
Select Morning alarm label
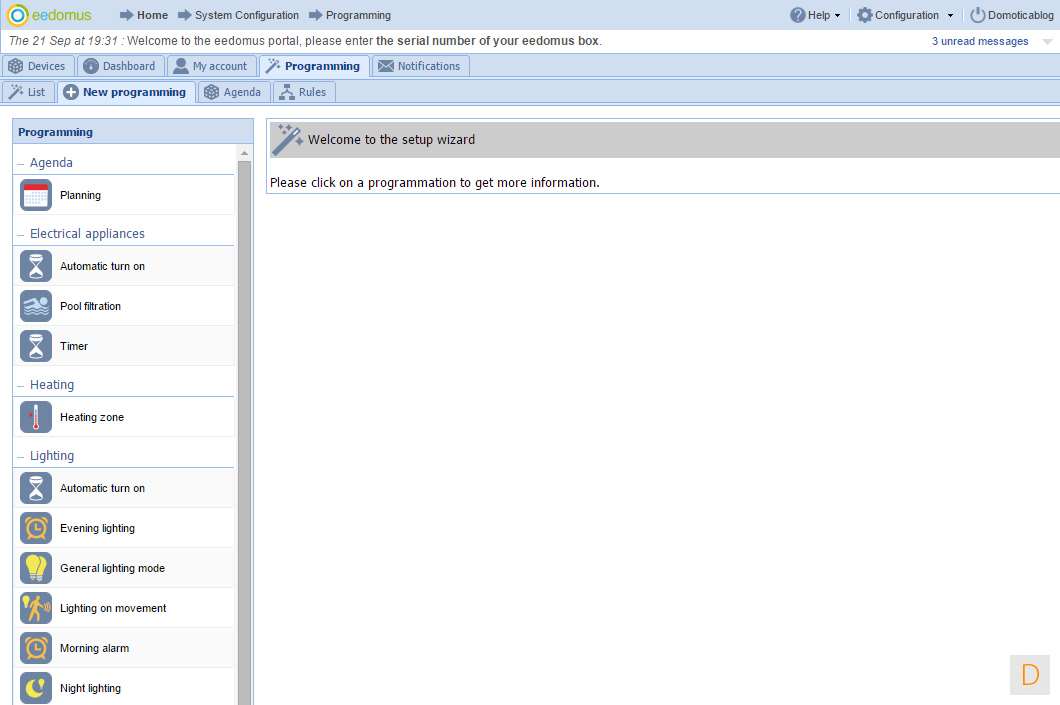(x=95, y=648)
